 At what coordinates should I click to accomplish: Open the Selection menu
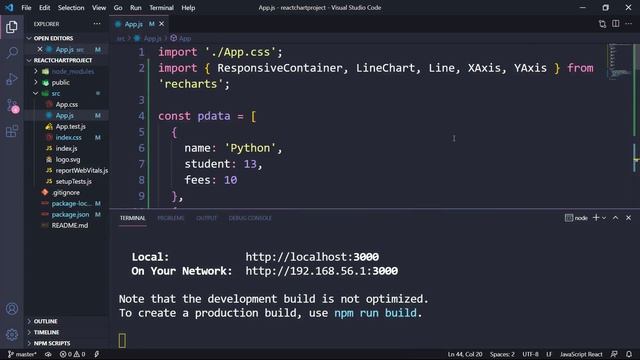(71, 7)
